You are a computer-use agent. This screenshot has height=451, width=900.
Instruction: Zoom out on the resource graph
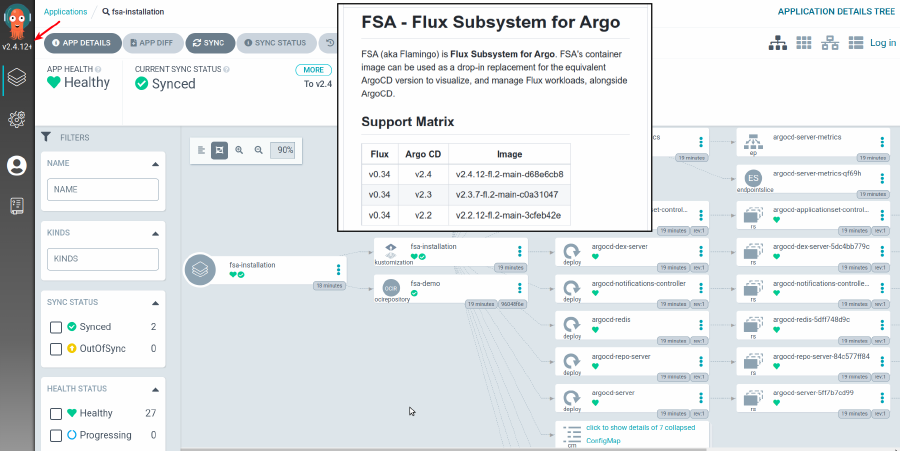click(259, 150)
